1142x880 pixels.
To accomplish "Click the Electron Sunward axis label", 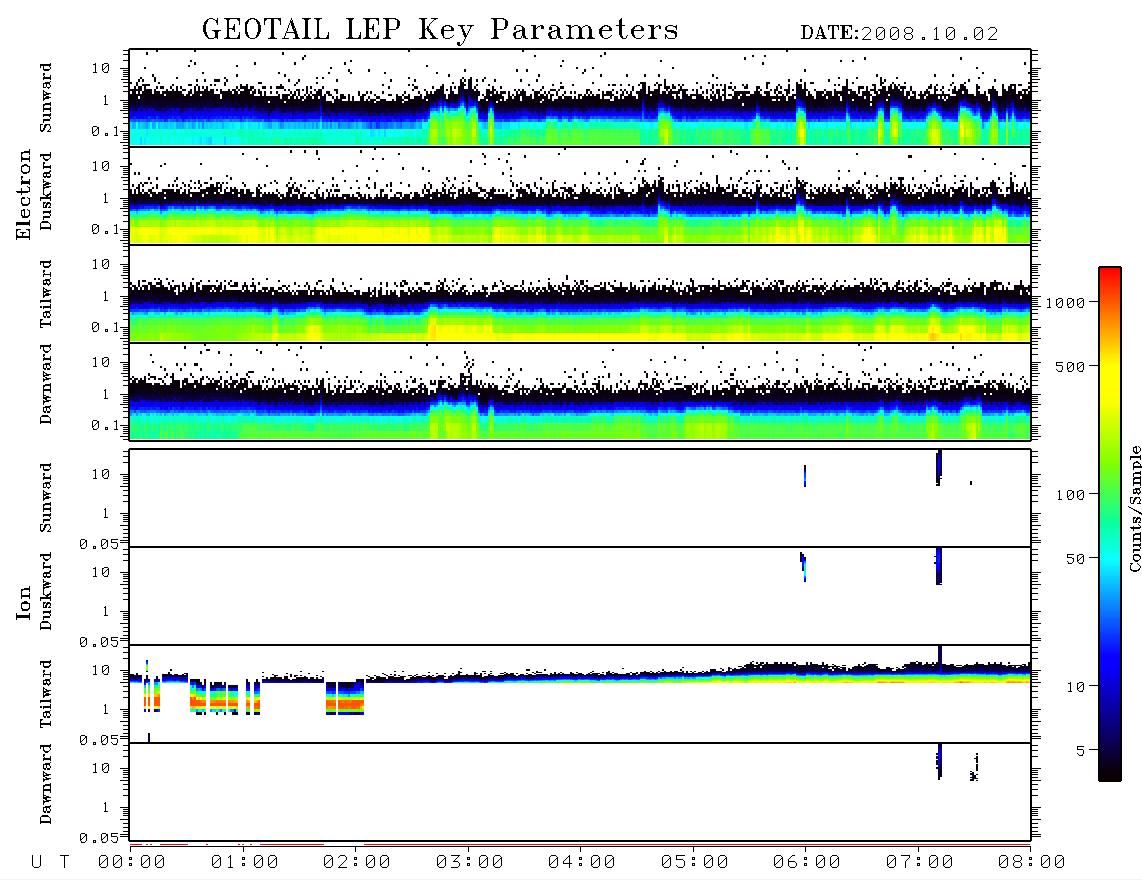I will [46, 98].
